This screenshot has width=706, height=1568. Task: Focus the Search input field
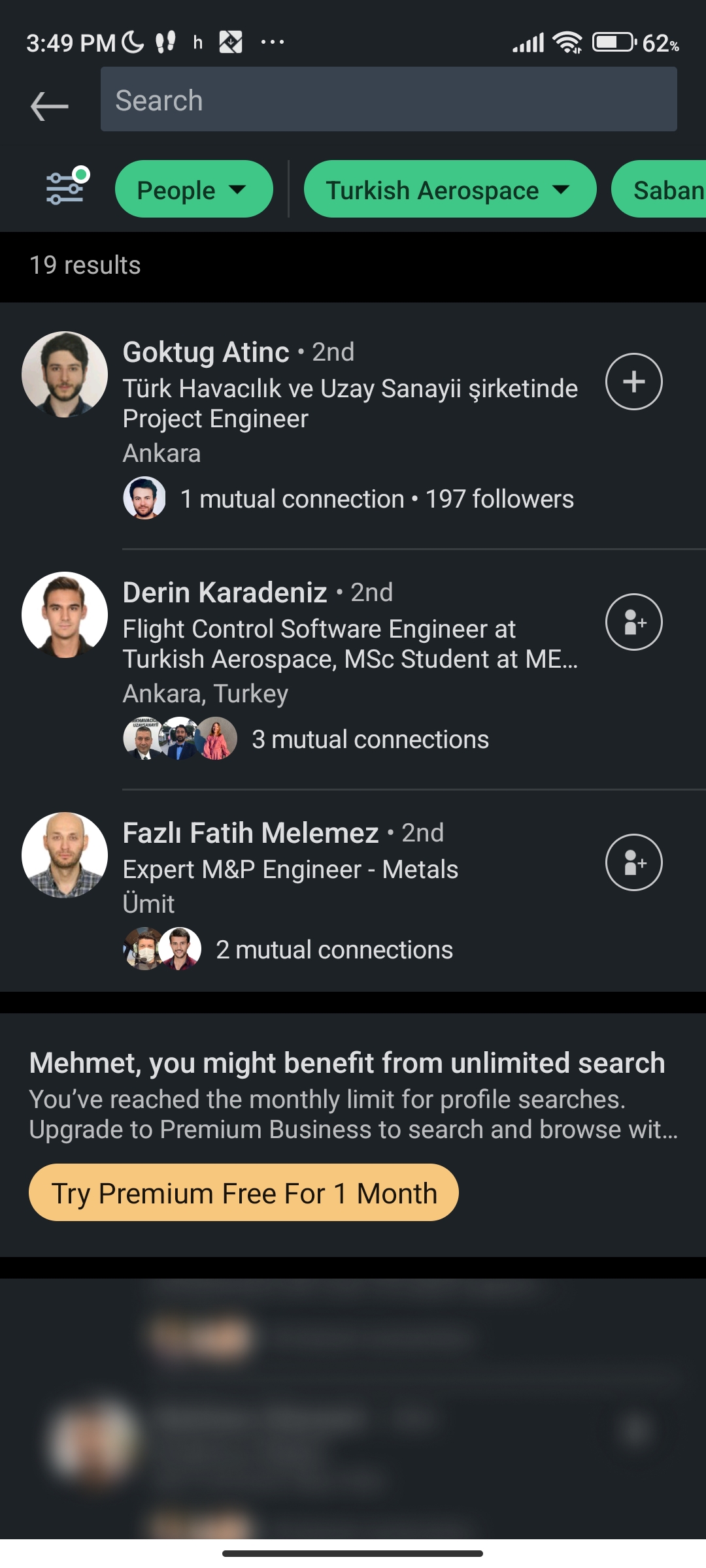tap(388, 100)
